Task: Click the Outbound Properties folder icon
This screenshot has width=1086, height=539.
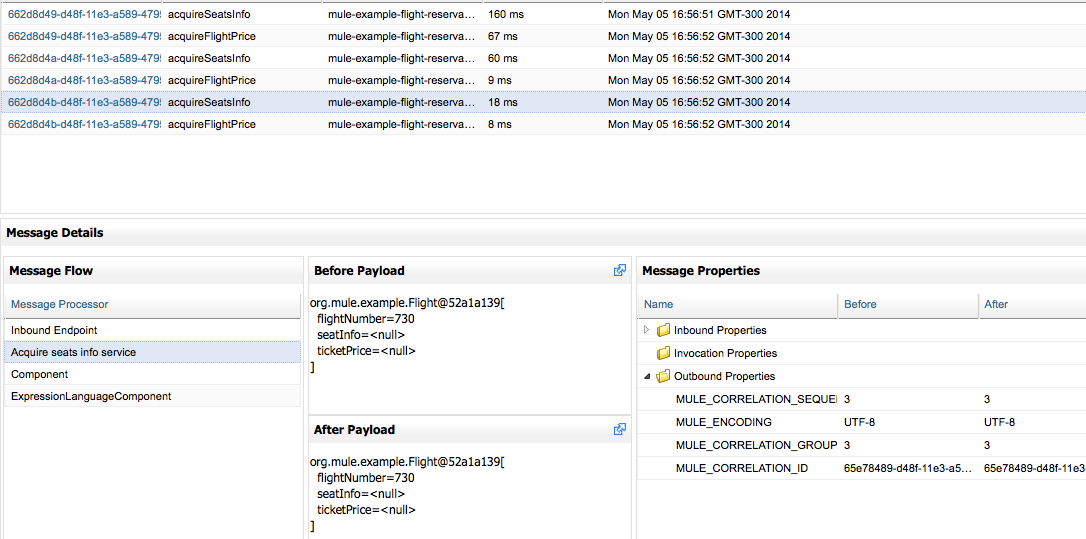Action: pos(663,376)
